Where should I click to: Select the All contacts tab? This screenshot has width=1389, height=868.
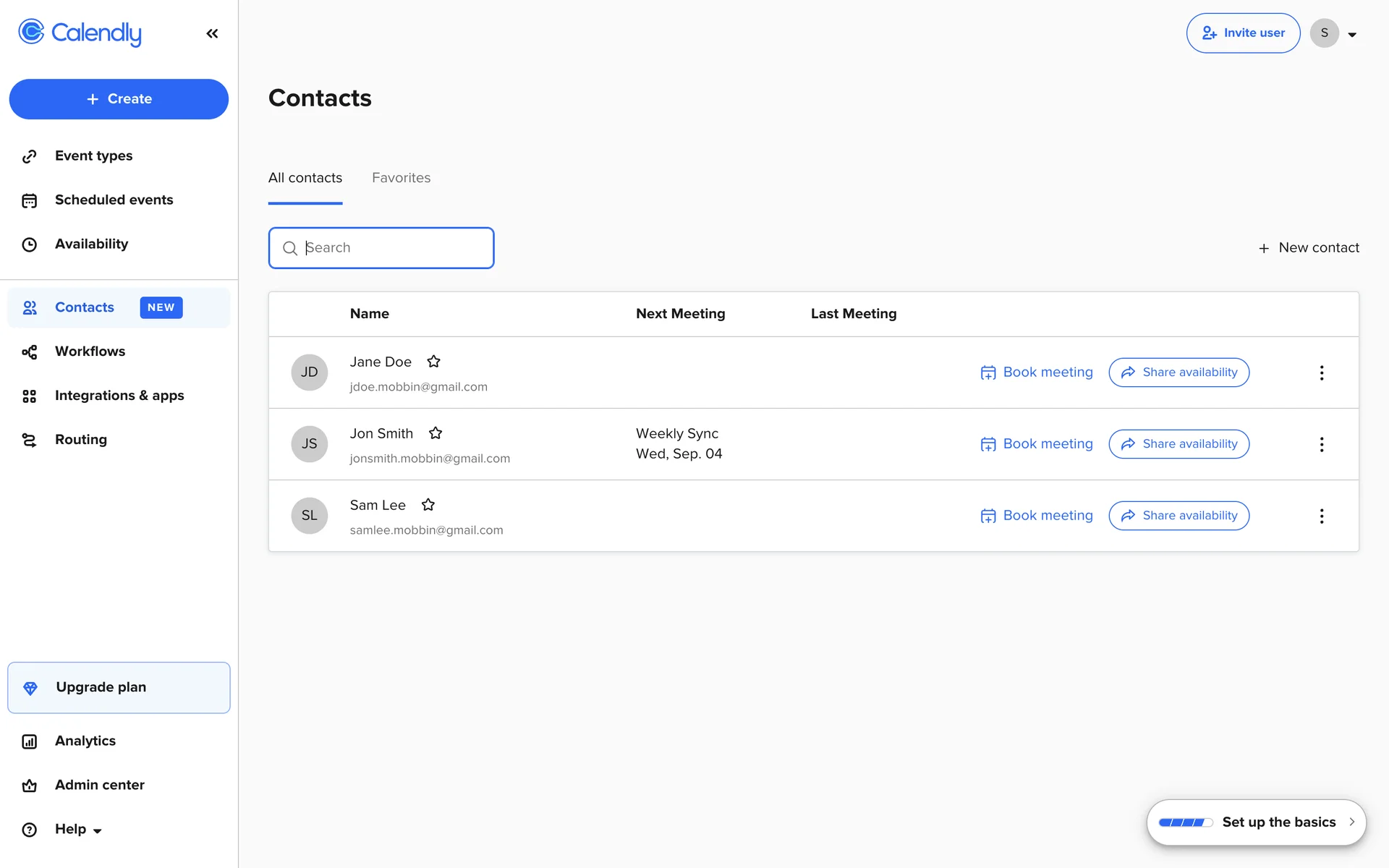[x=305, y=178]
